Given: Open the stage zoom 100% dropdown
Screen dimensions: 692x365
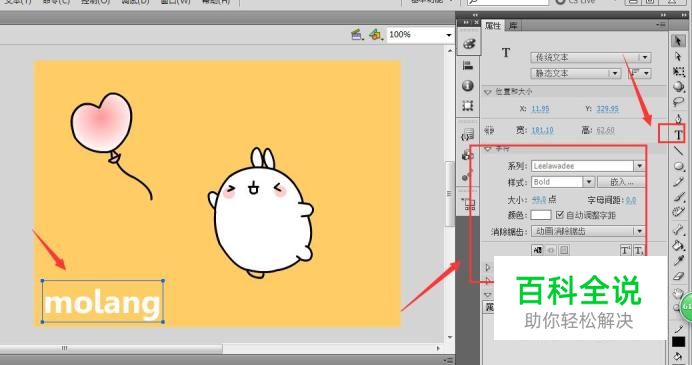Looking at the screenshot, I should point(448,35).
